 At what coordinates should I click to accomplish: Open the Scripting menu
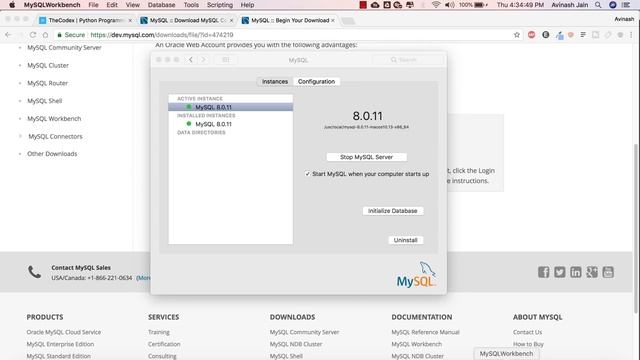[x=220, y=5]
